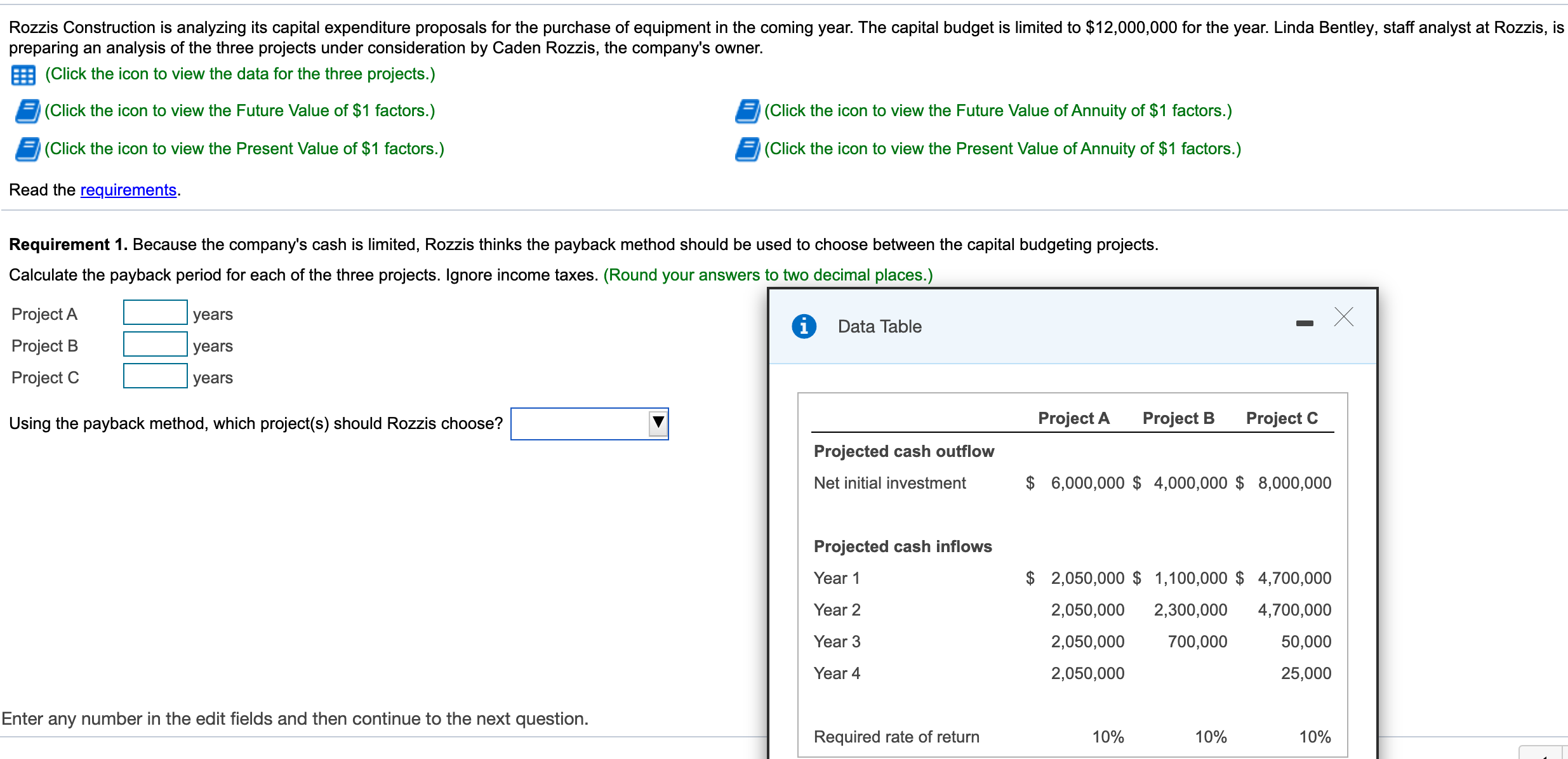Click the Project A years input field
1568x759 pixels.
156,313
